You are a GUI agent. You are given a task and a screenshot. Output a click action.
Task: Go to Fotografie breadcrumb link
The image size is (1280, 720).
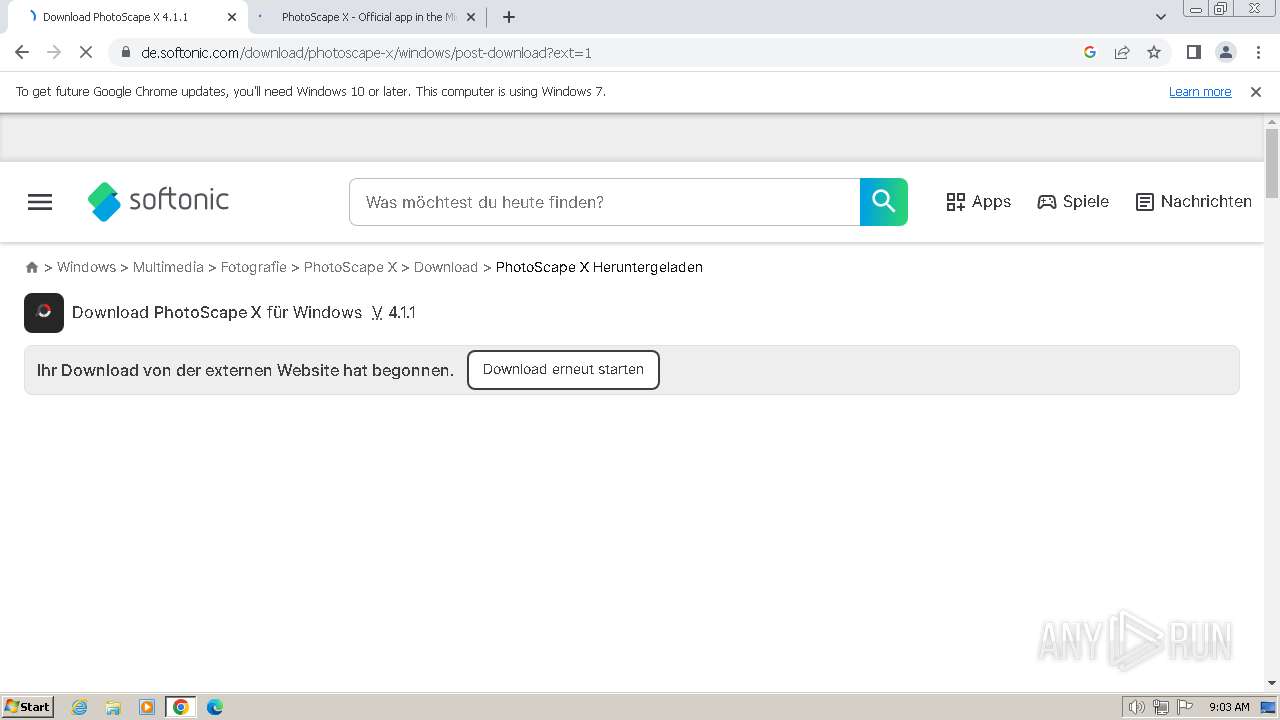coord(254,267)
